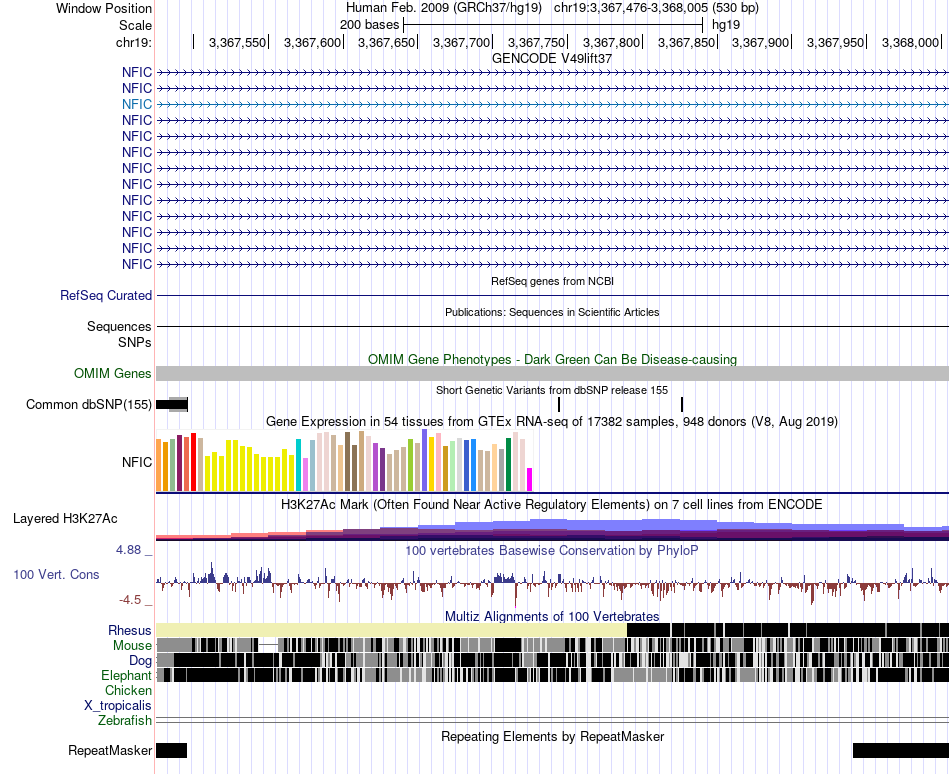Click 'Repeating Elements by RepeatMasker' title
This screenshot has height=774, width=950.
(x=552, y=736)
